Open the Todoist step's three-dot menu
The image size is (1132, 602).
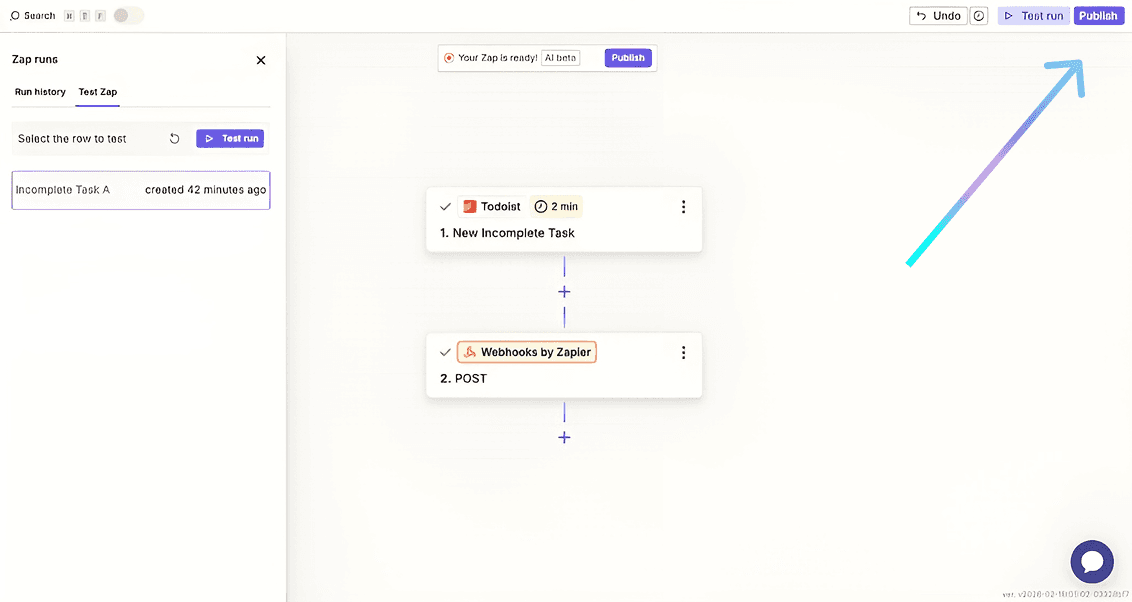pyautogui.click(x=683, y=206)
